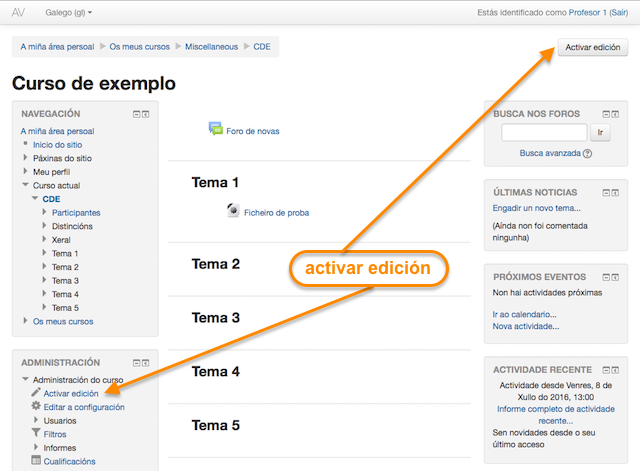Click the Ficheiro de proba file icon
Viewport: 640px width, 471px height.
tap(233, 211)
